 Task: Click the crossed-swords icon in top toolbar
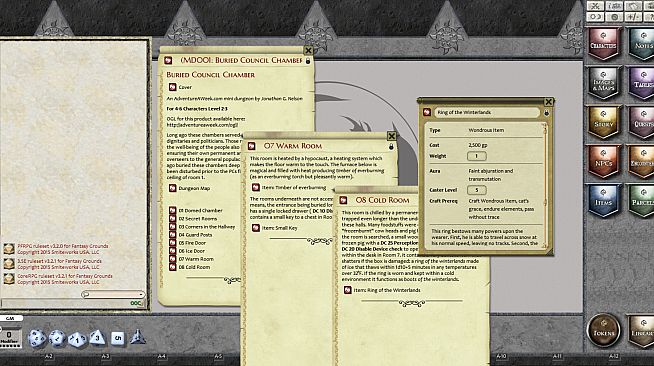595,6
